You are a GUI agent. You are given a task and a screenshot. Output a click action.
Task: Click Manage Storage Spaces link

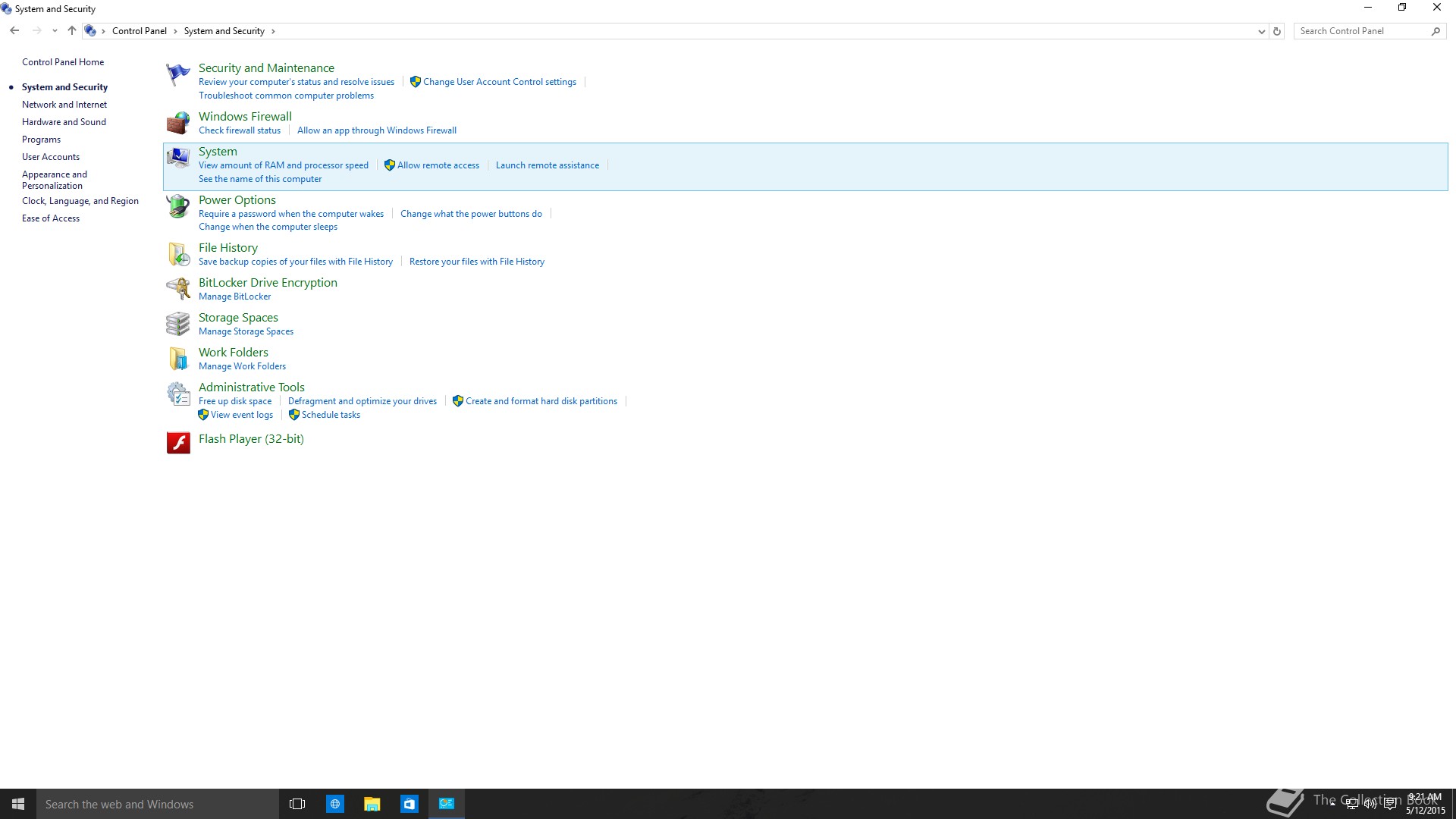point(246,331)
